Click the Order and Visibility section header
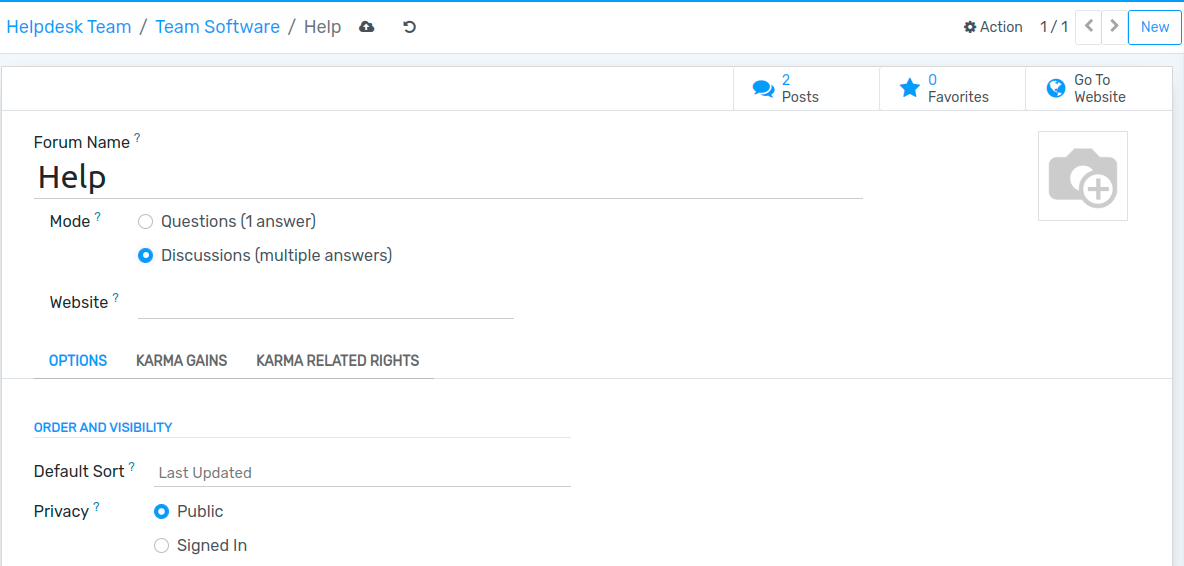 click(x=103, y=427)
